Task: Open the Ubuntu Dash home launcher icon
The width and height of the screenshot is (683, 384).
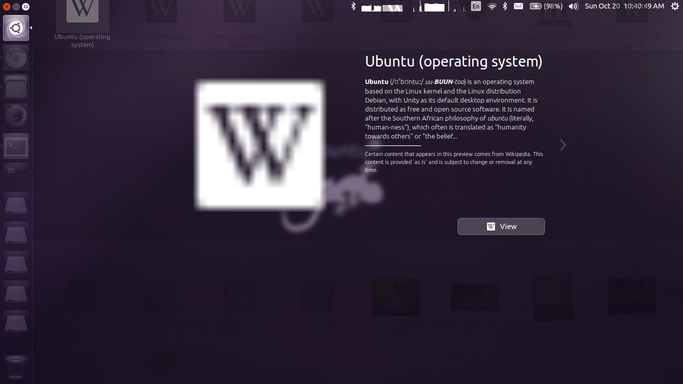Action: click(16, 28)
